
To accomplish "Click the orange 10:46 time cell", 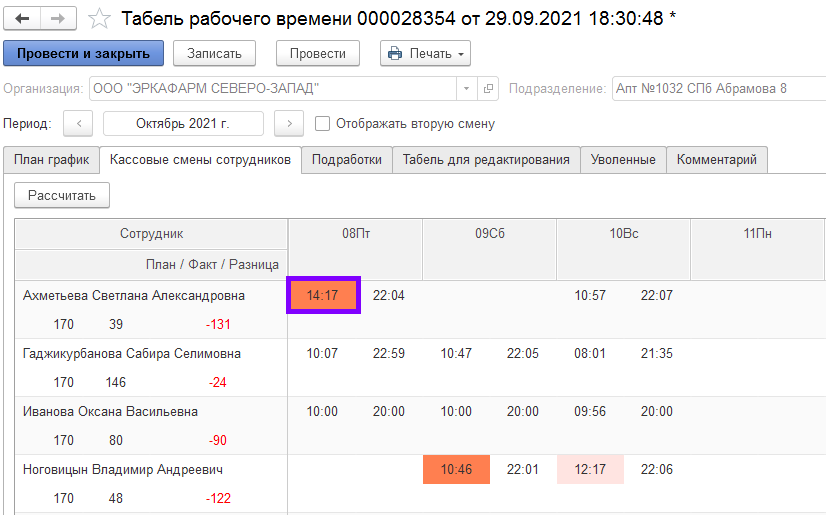I will 456,470.
